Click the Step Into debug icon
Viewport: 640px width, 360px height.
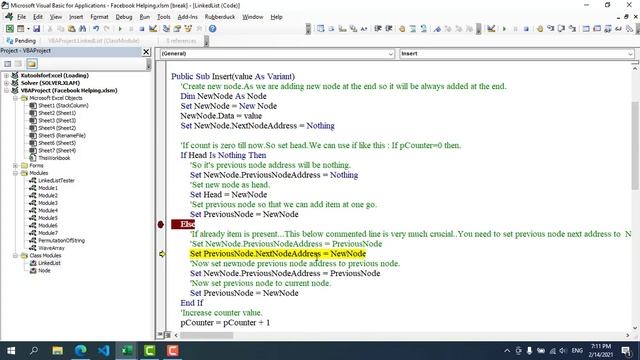pos(551,29)
